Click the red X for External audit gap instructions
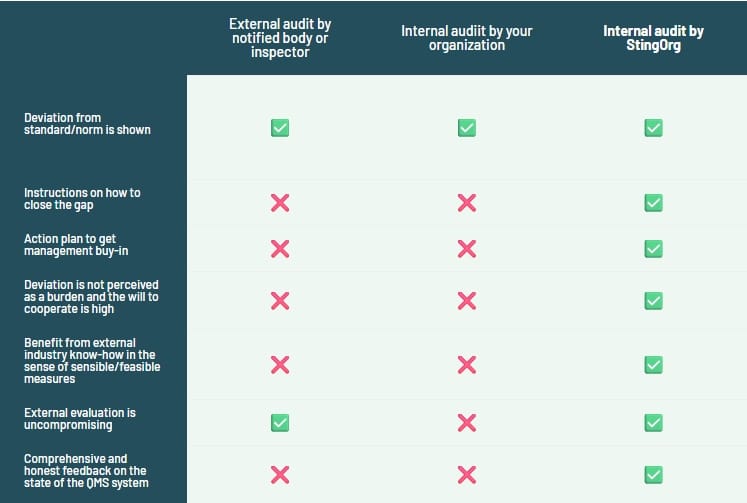Image resolution: width=747 pixels, height=503 pixels. (280, 203)
